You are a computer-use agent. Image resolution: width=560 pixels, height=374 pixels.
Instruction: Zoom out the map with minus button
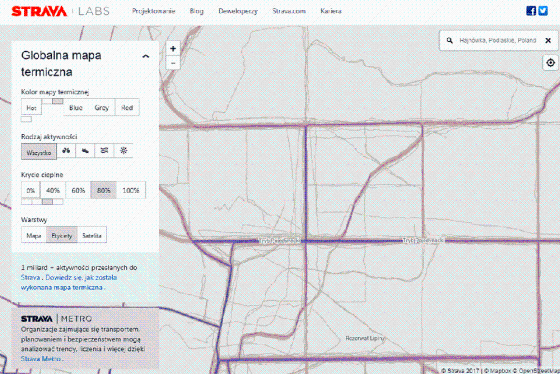tap(173, 63)
